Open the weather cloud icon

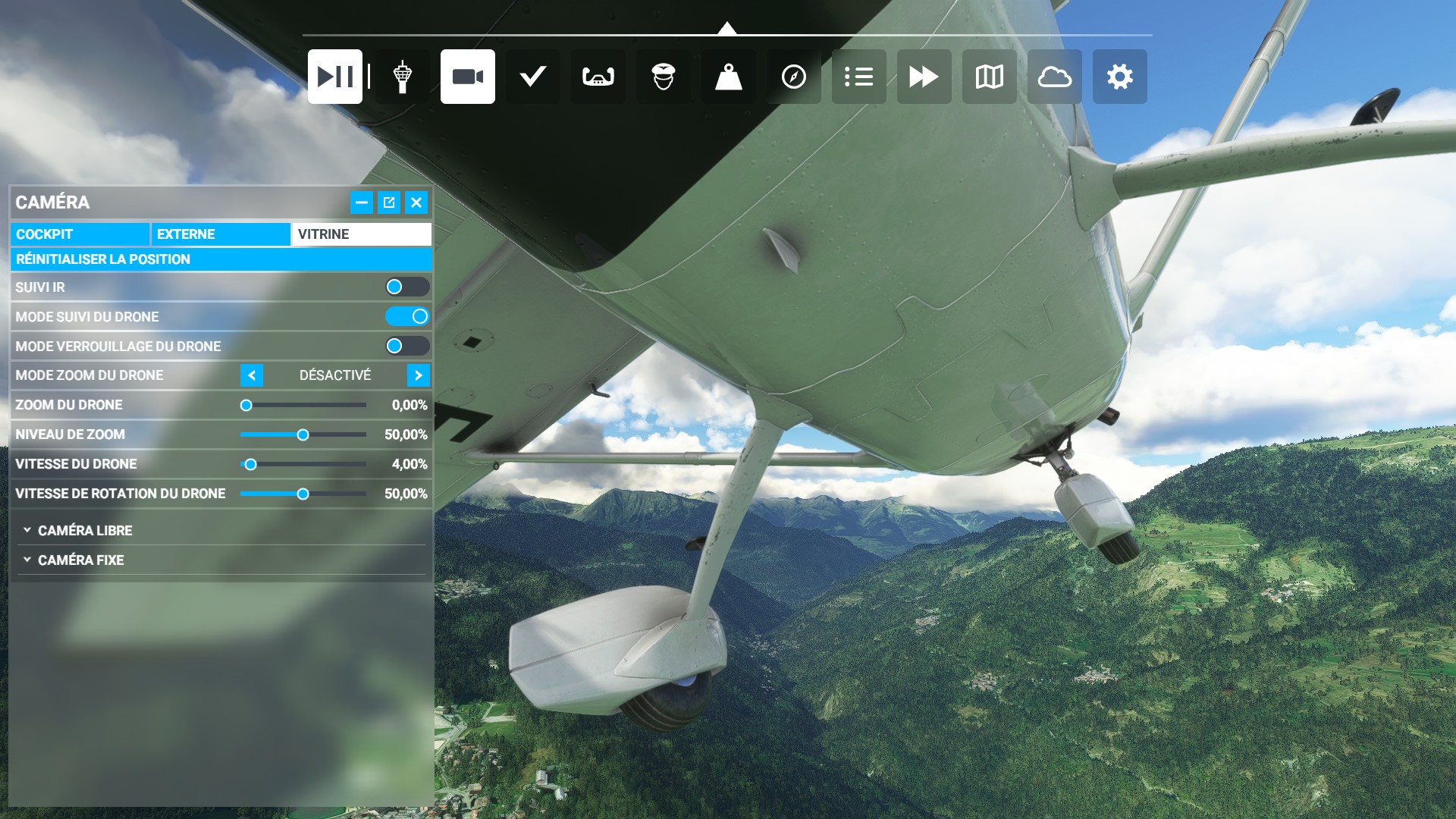point(1054,77)
